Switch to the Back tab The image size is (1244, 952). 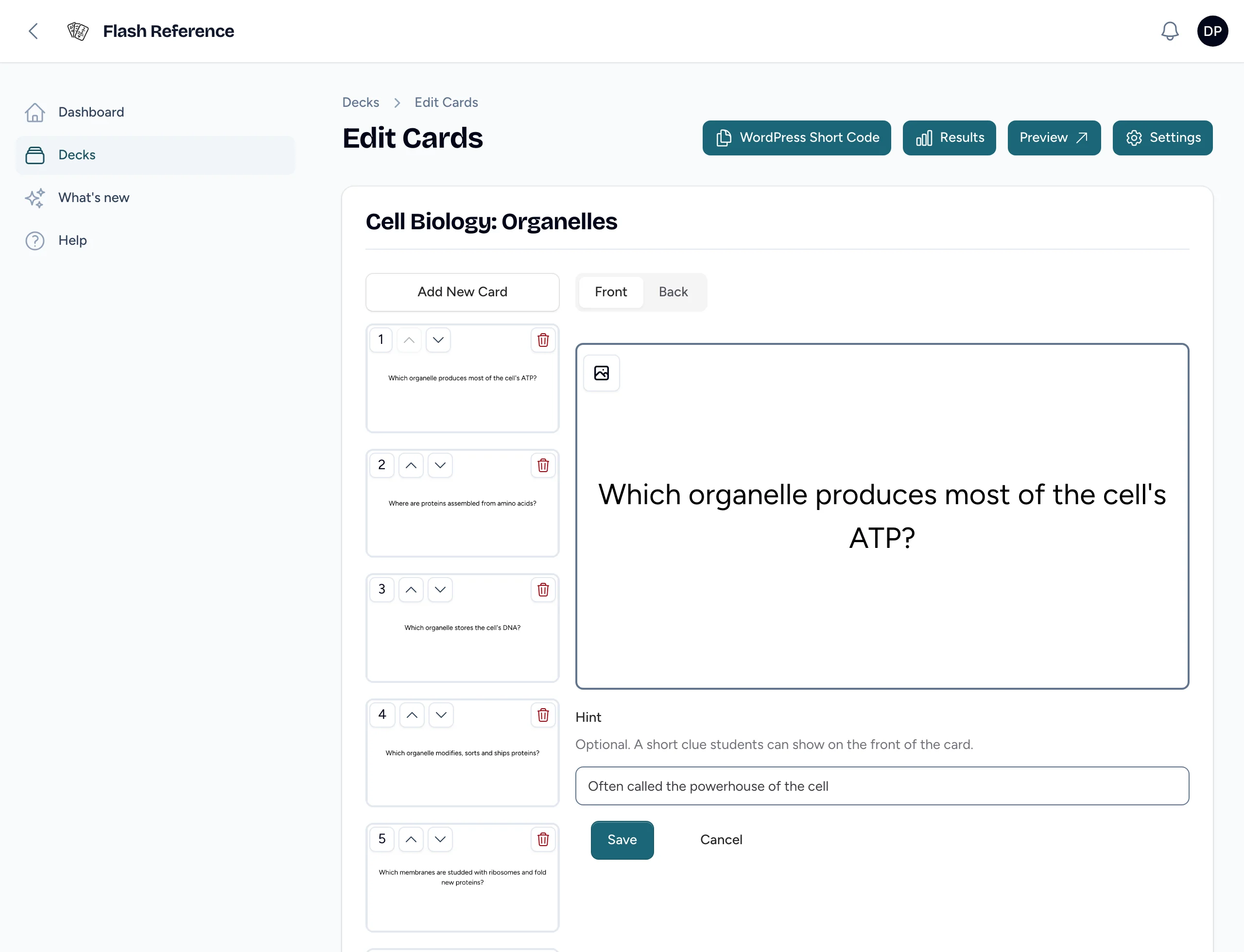pyautogui.click(x=673, y=292)
